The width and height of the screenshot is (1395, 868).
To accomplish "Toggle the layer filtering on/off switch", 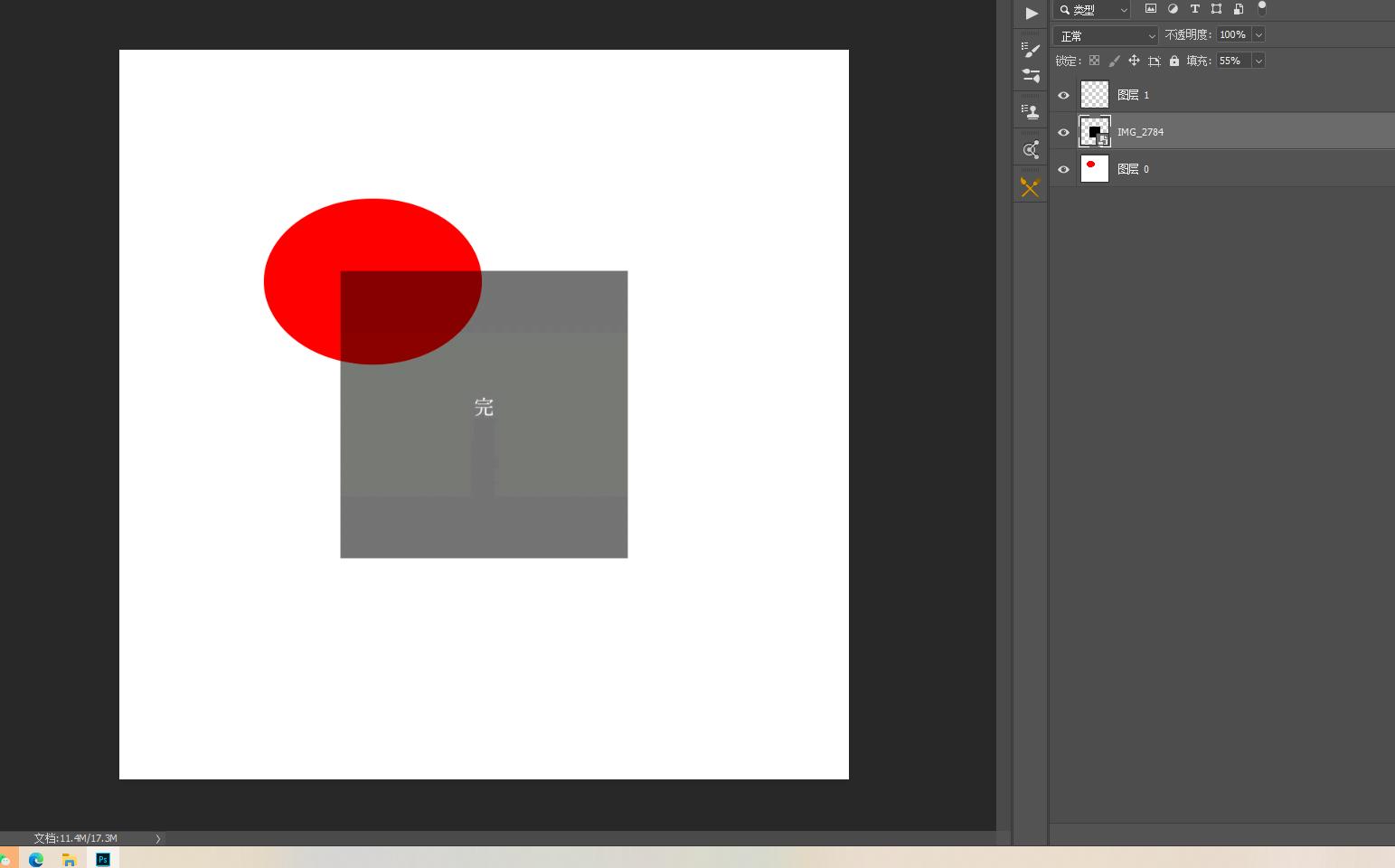I will 1262,9.
